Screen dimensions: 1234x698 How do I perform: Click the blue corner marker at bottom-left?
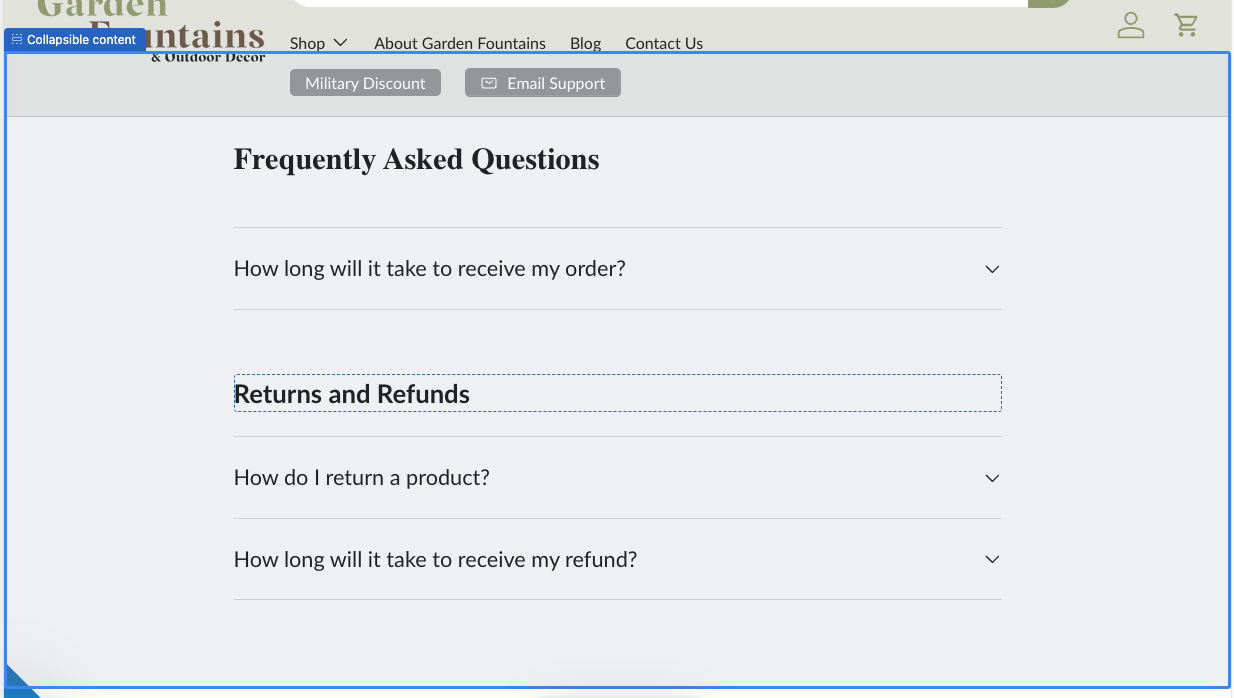(18, 682)
